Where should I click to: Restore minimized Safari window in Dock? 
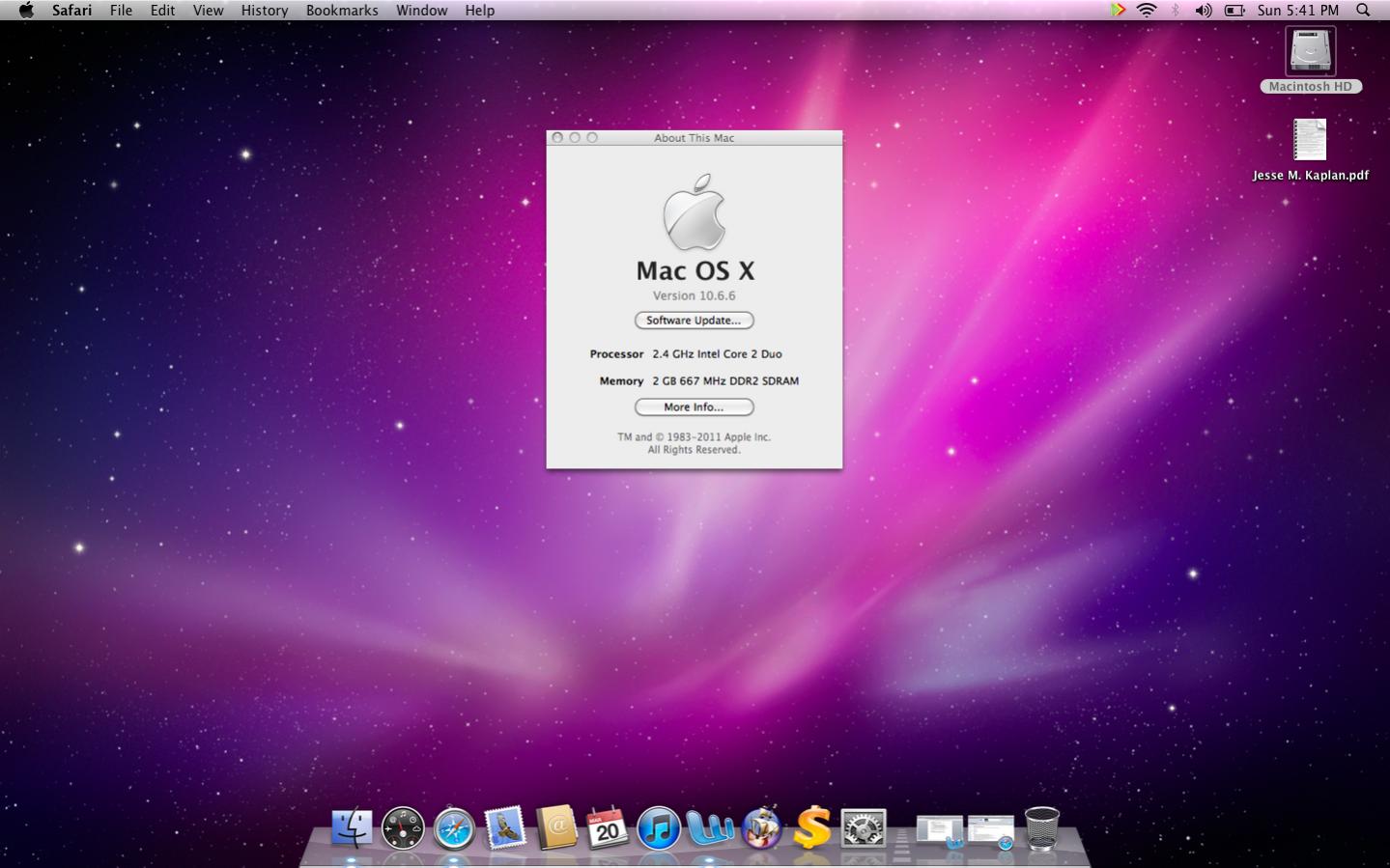pyautogui.click(x=991, y=831)
